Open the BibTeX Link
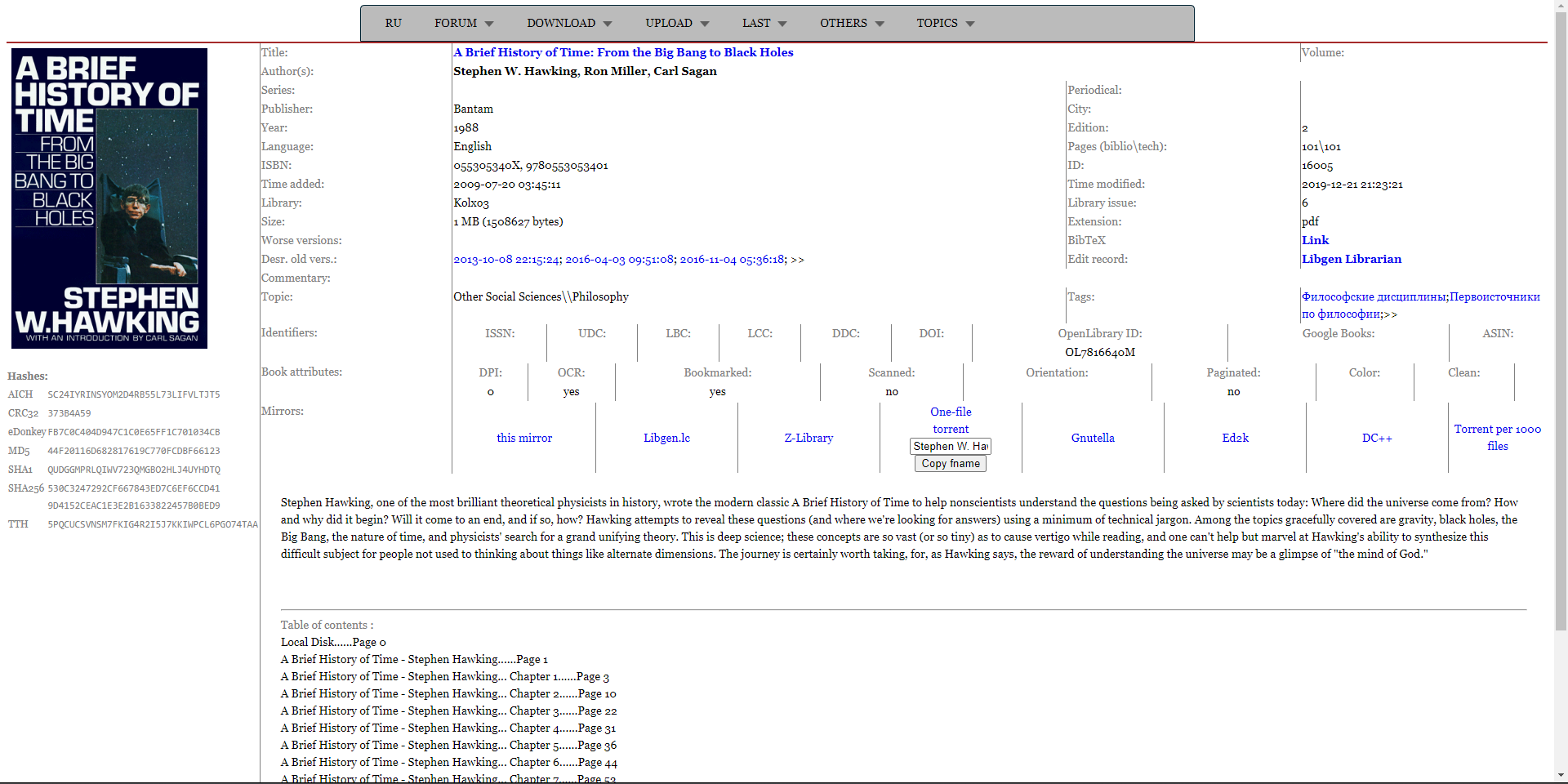Viewport: 1568px width, 784px height. point(1315,240)
